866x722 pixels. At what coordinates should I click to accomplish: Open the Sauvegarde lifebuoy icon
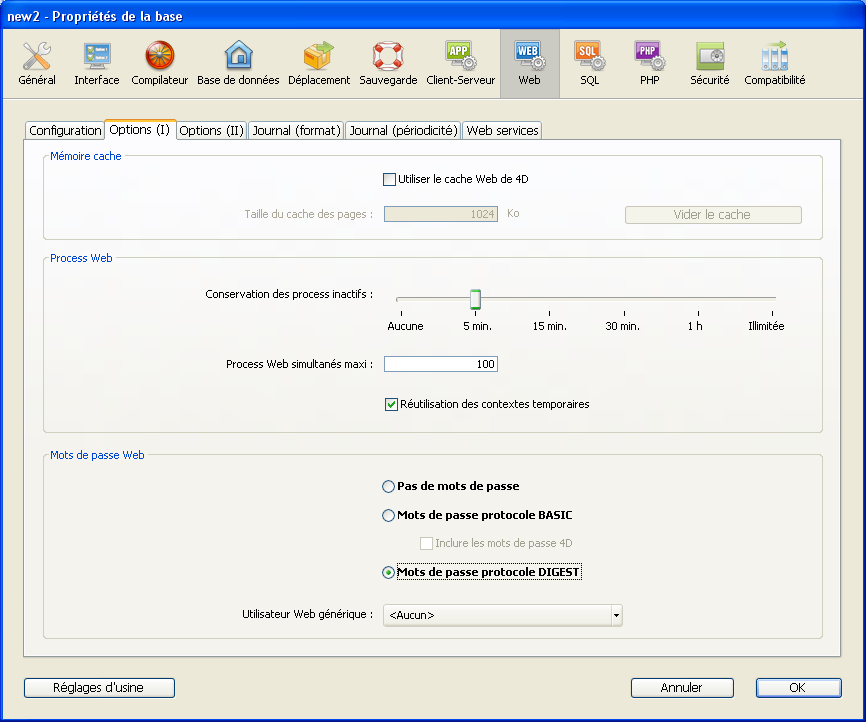[387, 62]
